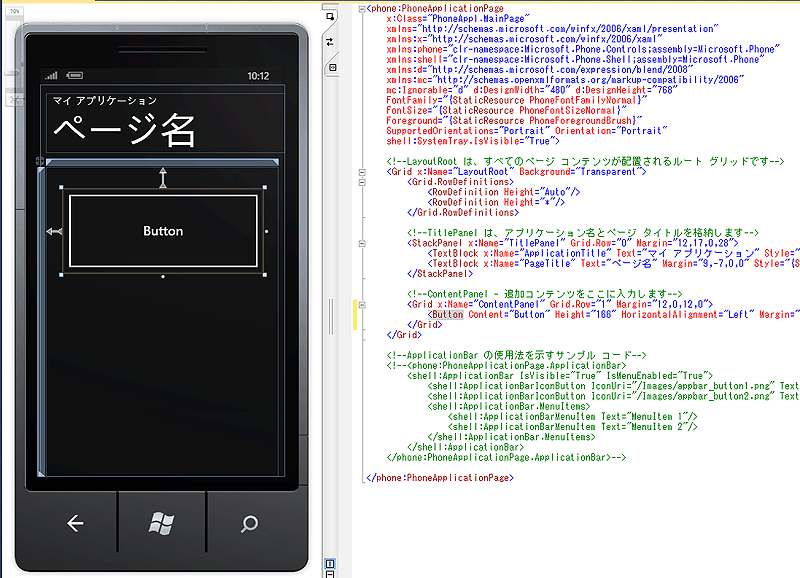800x578 pixels.
Task: Collapse the Grid.RowDefinitions block
Action: point(362,182)
